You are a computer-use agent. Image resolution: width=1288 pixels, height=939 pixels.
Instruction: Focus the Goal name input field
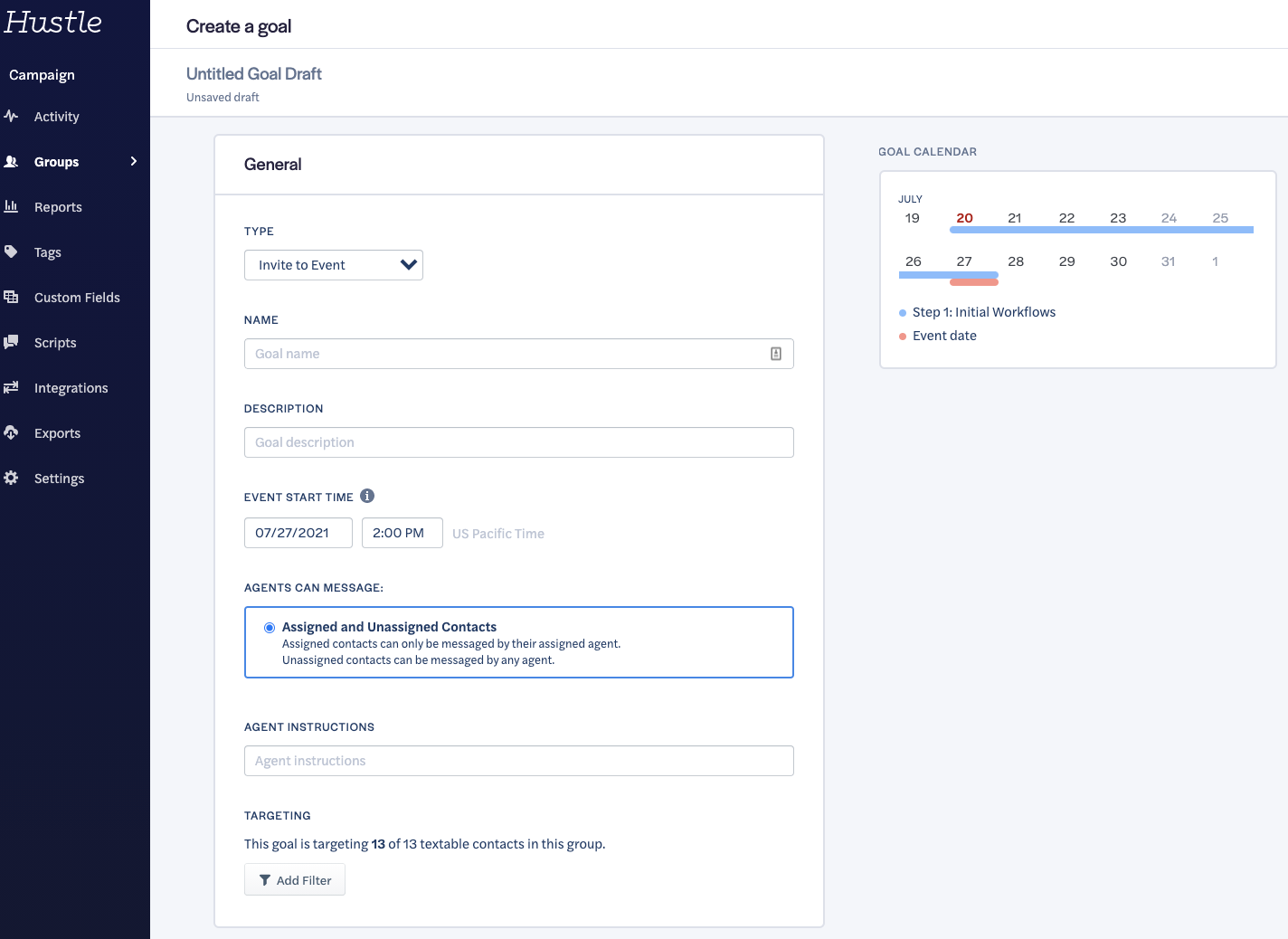(519, 354)
